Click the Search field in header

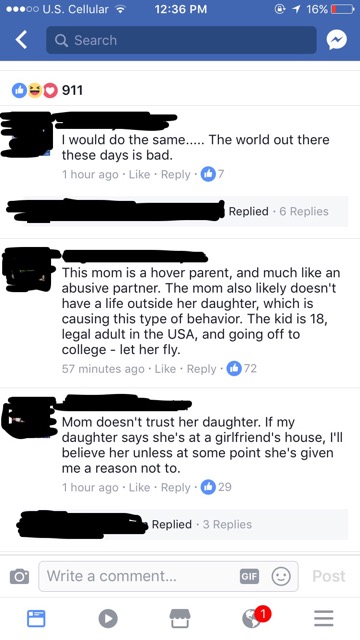[181, 40]
